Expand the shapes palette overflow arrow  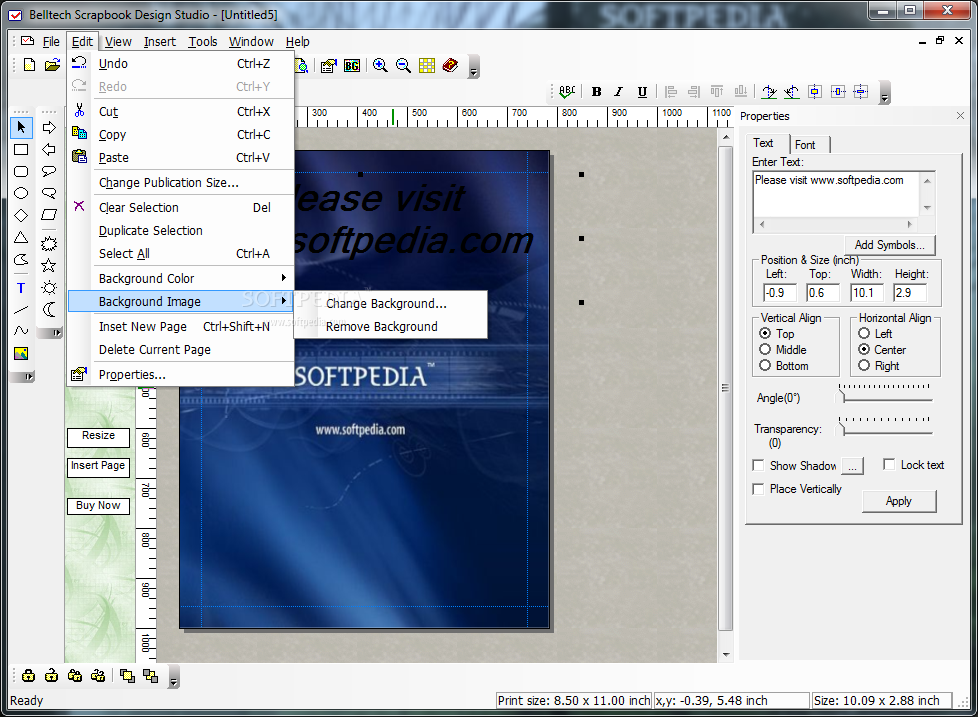pos(50,333)
